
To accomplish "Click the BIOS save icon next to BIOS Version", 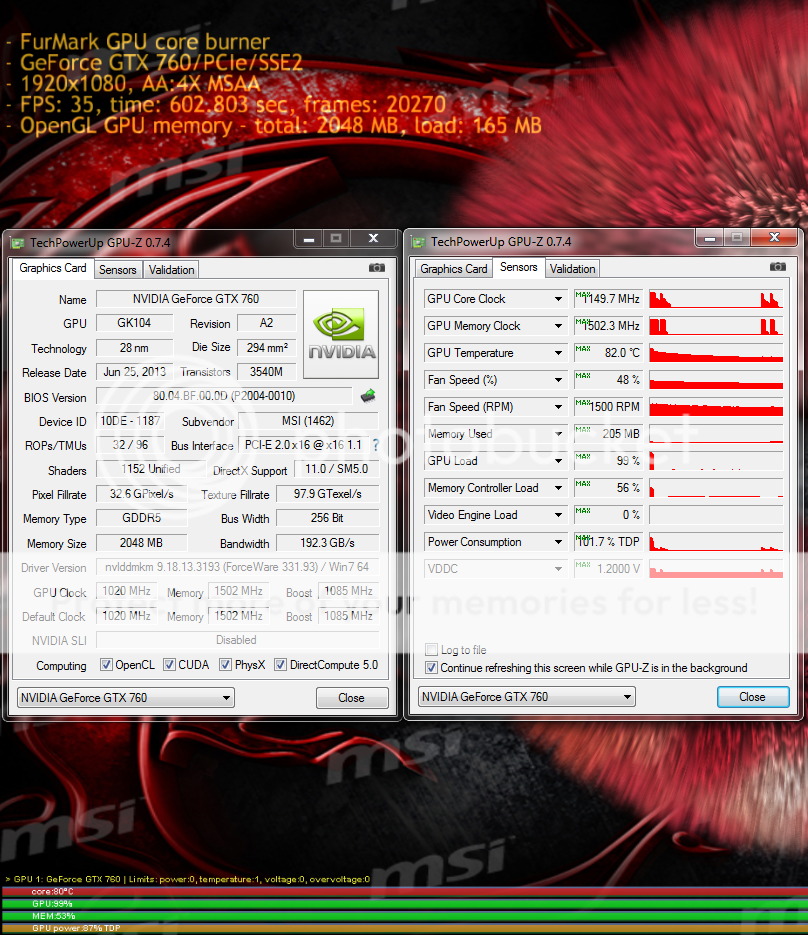I will coord(368,396).
